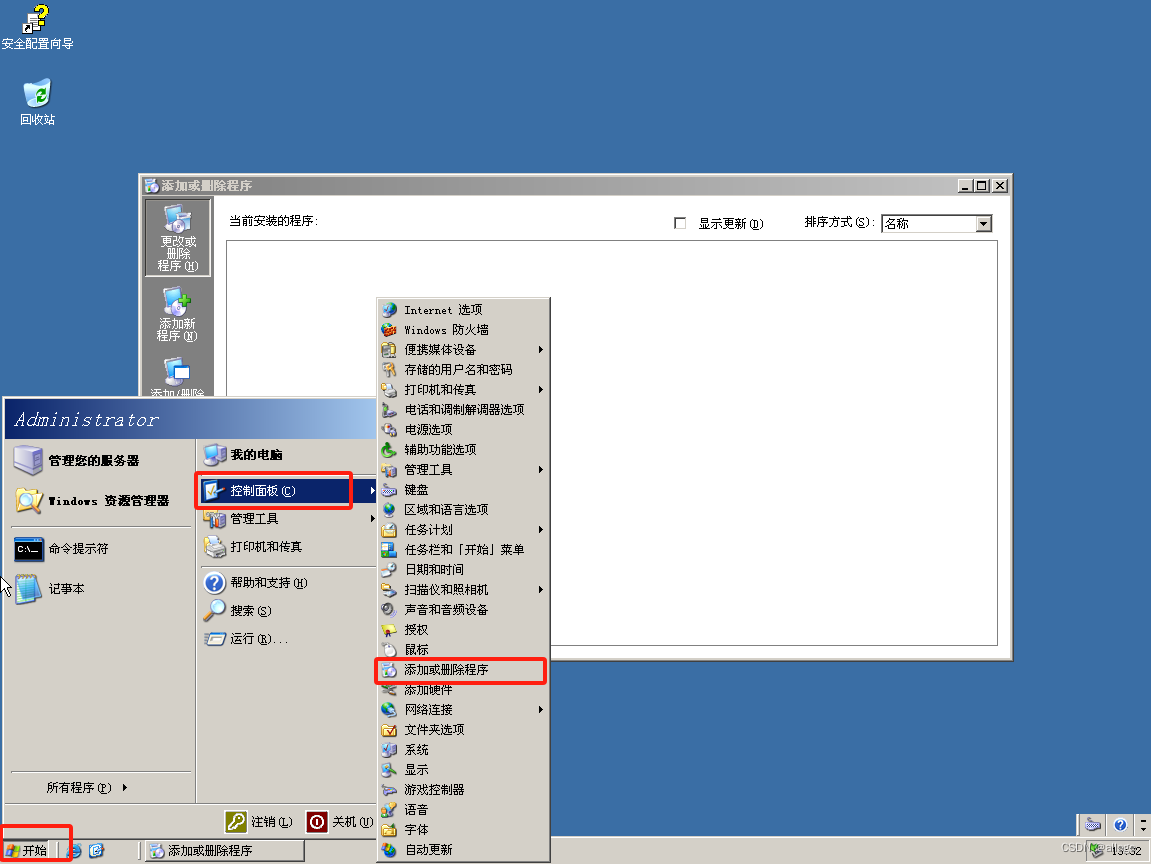The width and height of the screenshot is (1151, 864).
Task: Click 添加或删除程序 taskbar button
Action: click(x=225, y=851)
